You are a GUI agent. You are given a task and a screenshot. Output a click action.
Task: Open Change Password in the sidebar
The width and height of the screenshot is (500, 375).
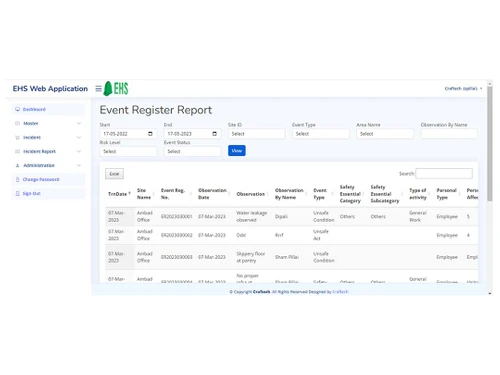49,179
